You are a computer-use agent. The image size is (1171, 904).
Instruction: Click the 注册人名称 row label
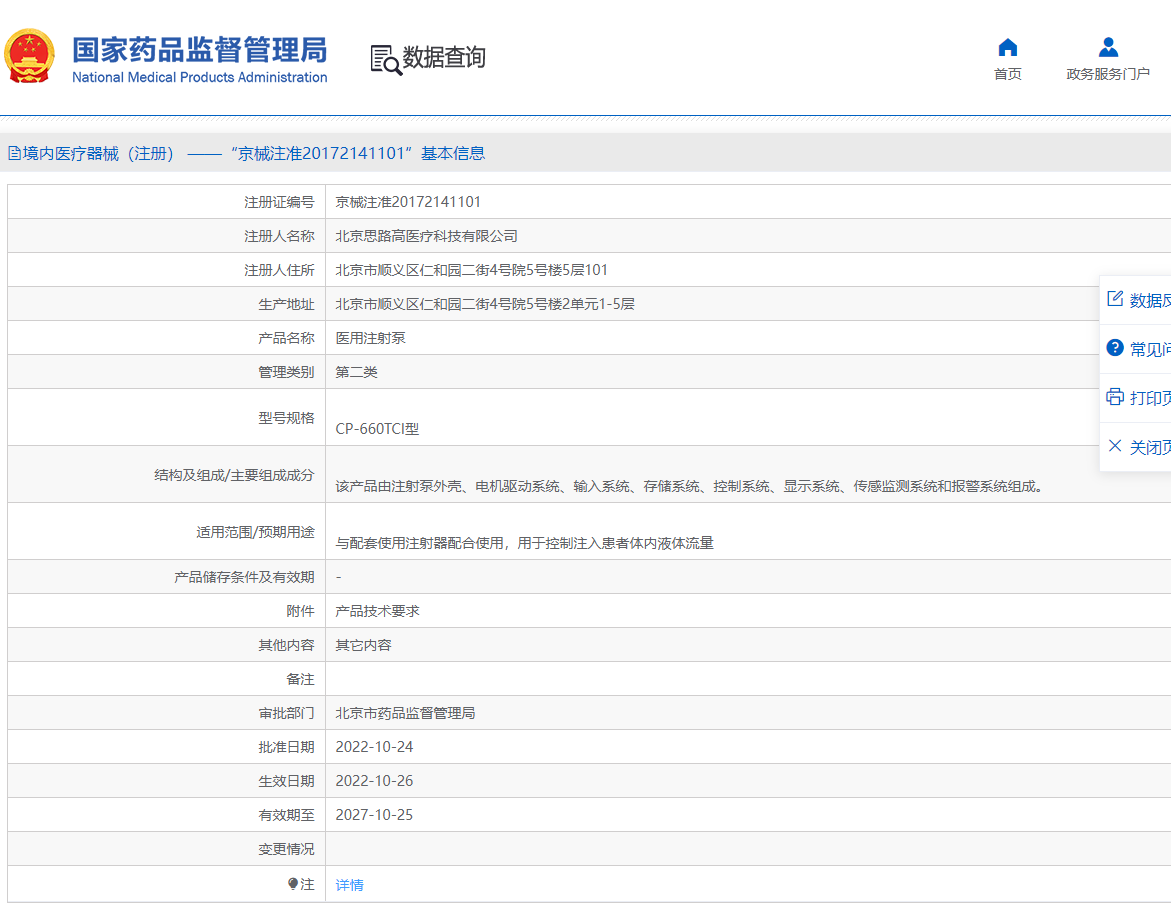pyautogui.click(x=279, y=236)
